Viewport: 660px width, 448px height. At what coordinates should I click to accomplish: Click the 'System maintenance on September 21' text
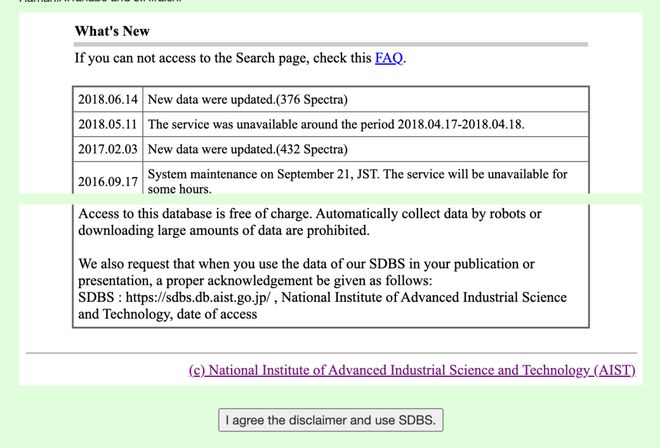tap(357, 181)
